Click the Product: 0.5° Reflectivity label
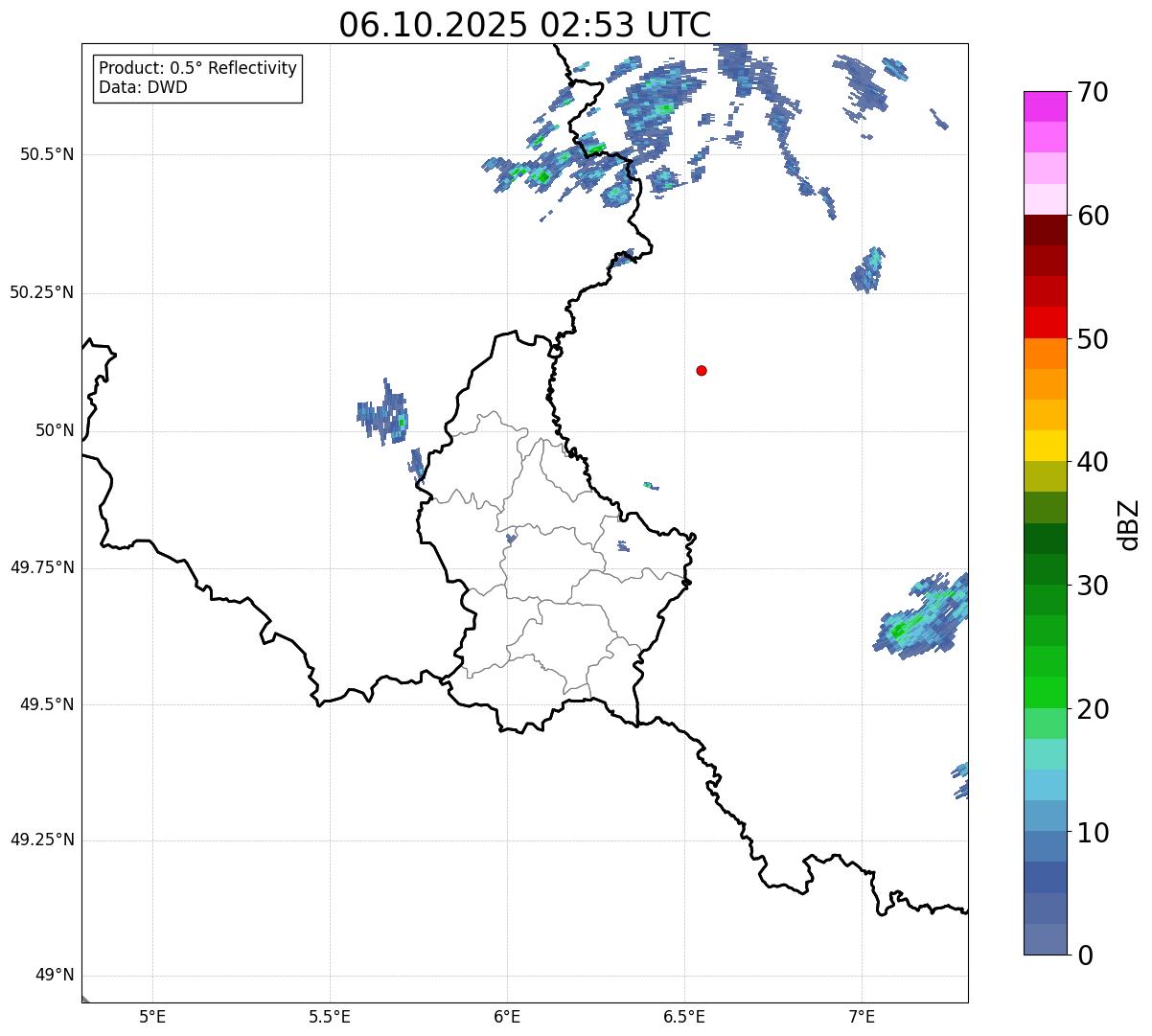1152x1036 pixels. 198,69
